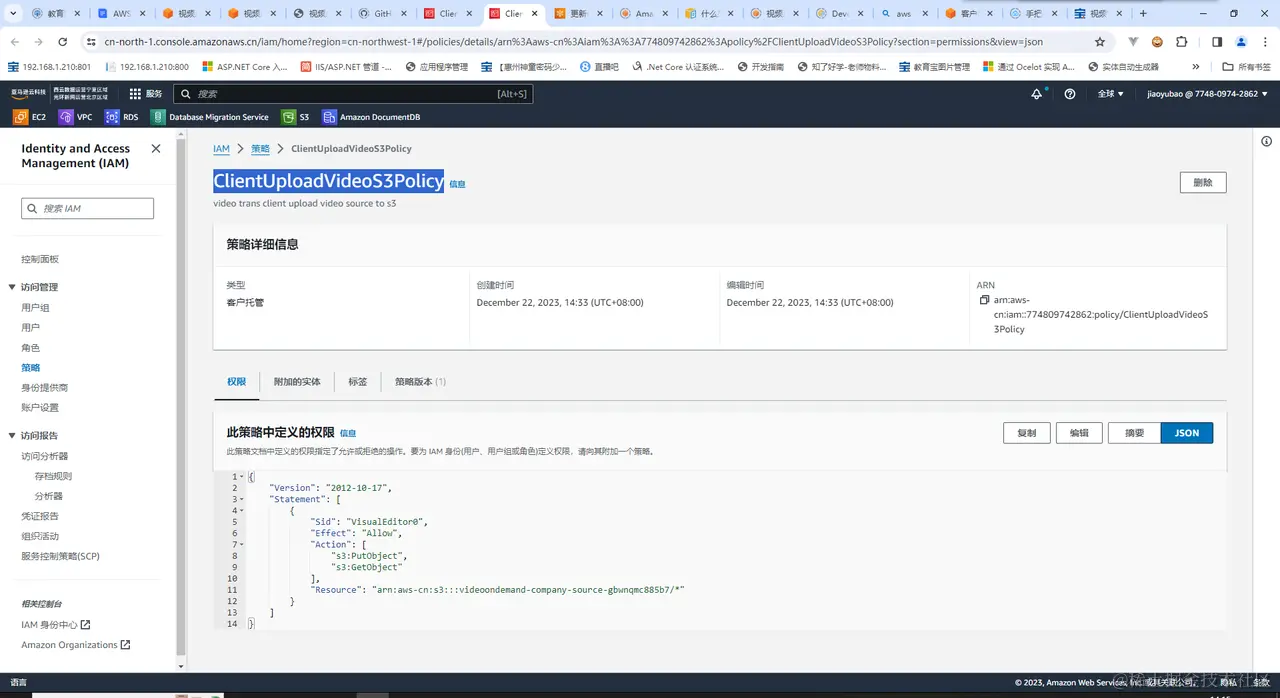Image resolution: width=1280 pixels, height=698 pixels.
Task: Open 账户设置 in the sidebar
Action: coord(40,407)
